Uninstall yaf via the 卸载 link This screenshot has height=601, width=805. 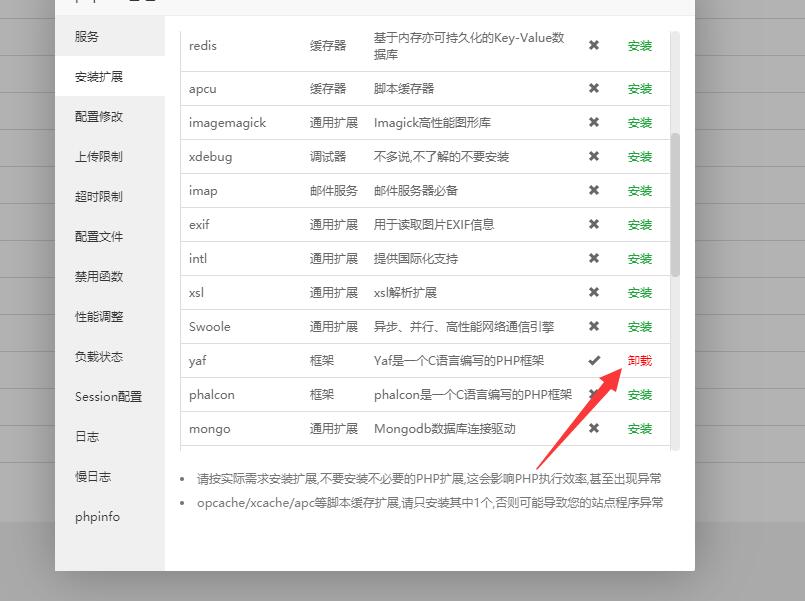(x=640, y=361)
